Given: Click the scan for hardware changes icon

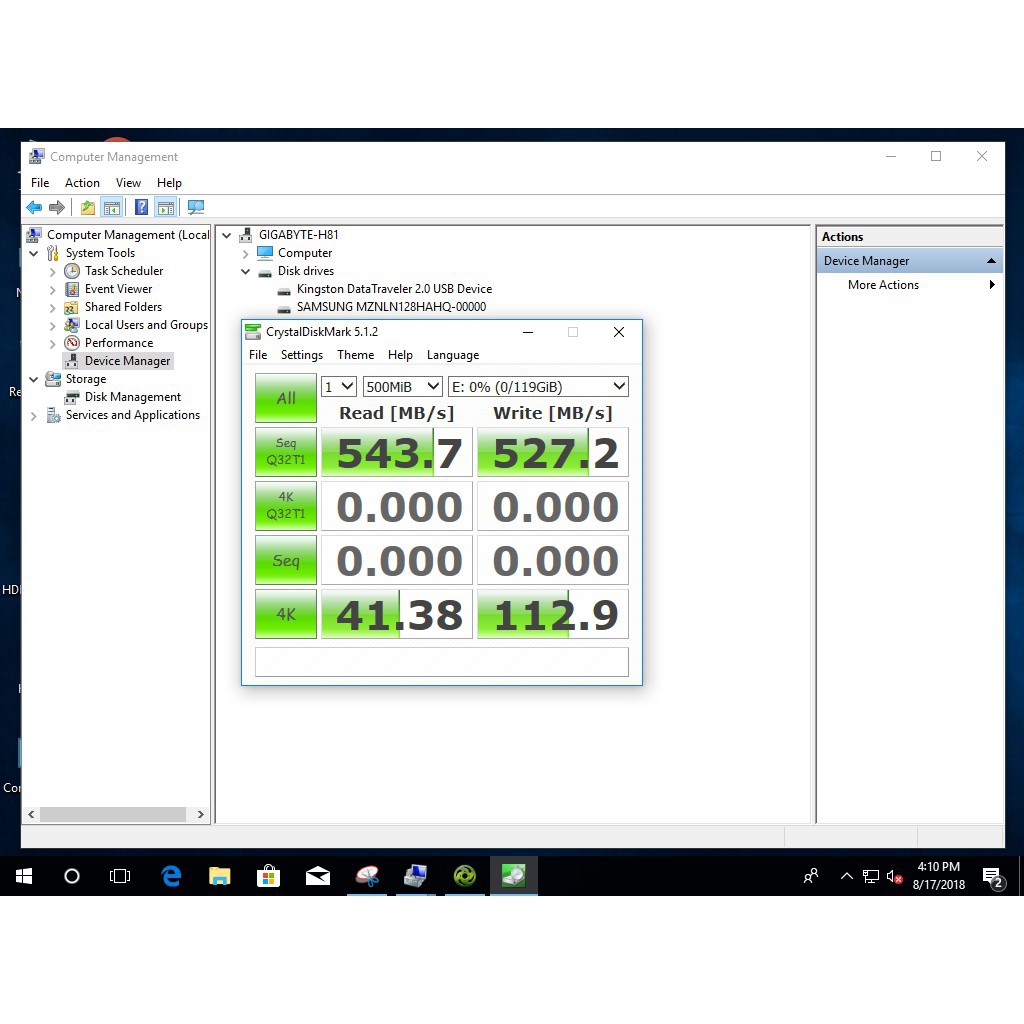Looking at the screenshot, I should (x=196, y=207).
